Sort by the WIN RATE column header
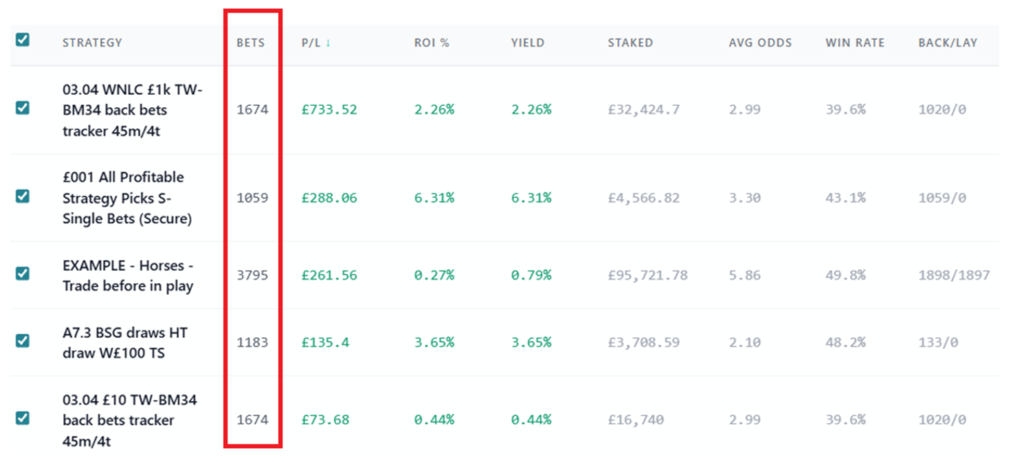The width and height of the screenshot is (1024, 463). 853,43
